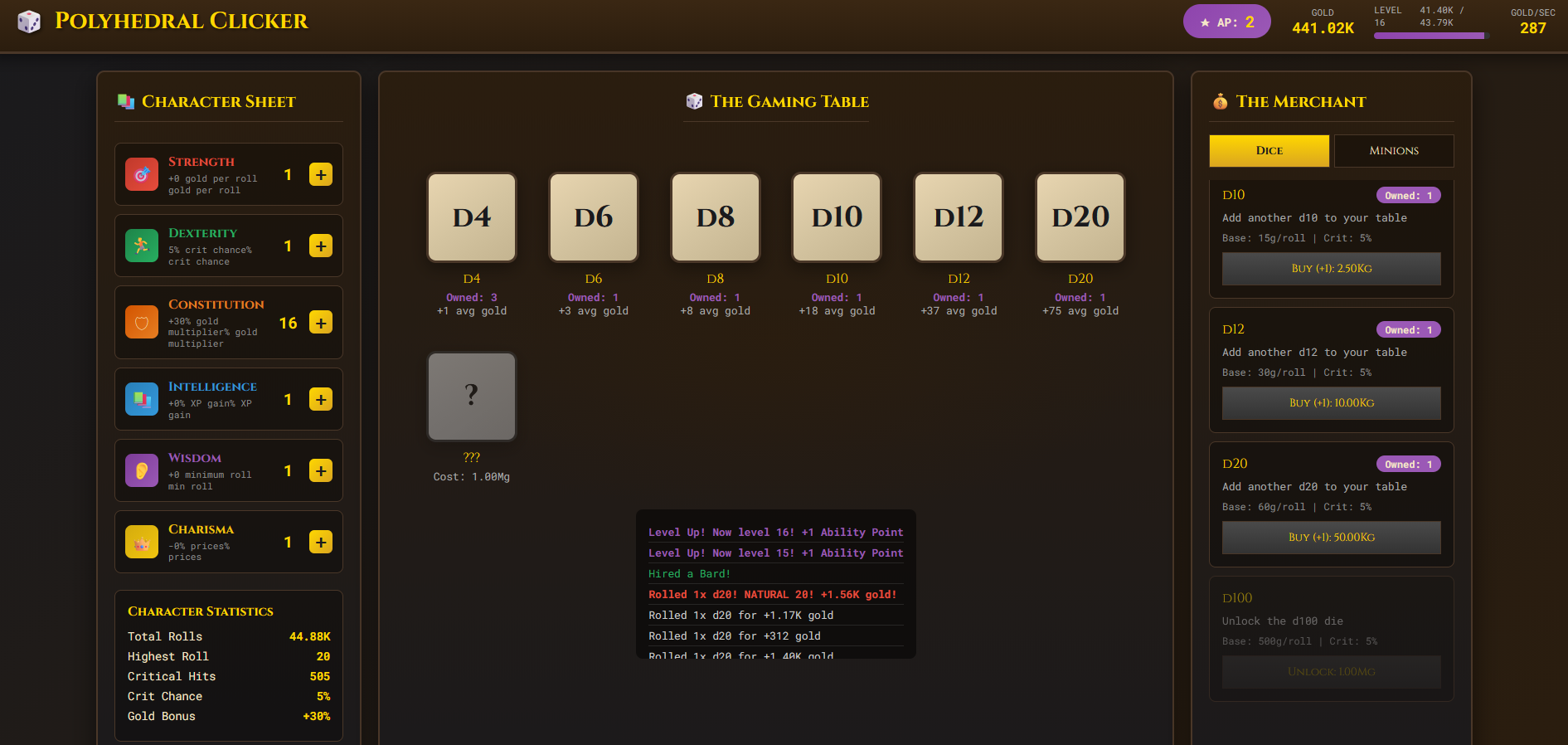
Task: Click the Gold 441.02K counter
Action: (1323, 22)
